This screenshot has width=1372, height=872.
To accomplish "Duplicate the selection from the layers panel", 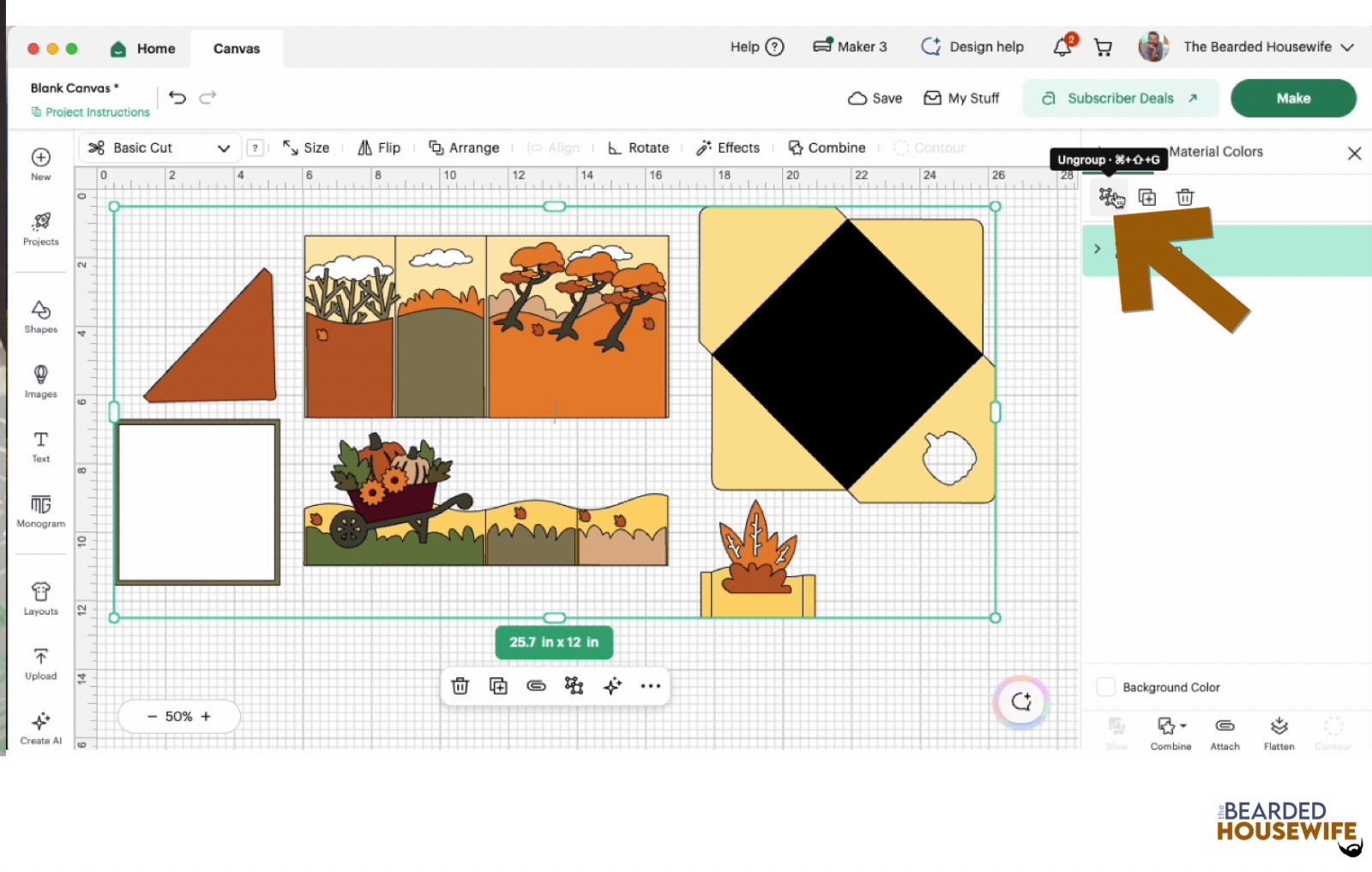I will pos(1147,197).
